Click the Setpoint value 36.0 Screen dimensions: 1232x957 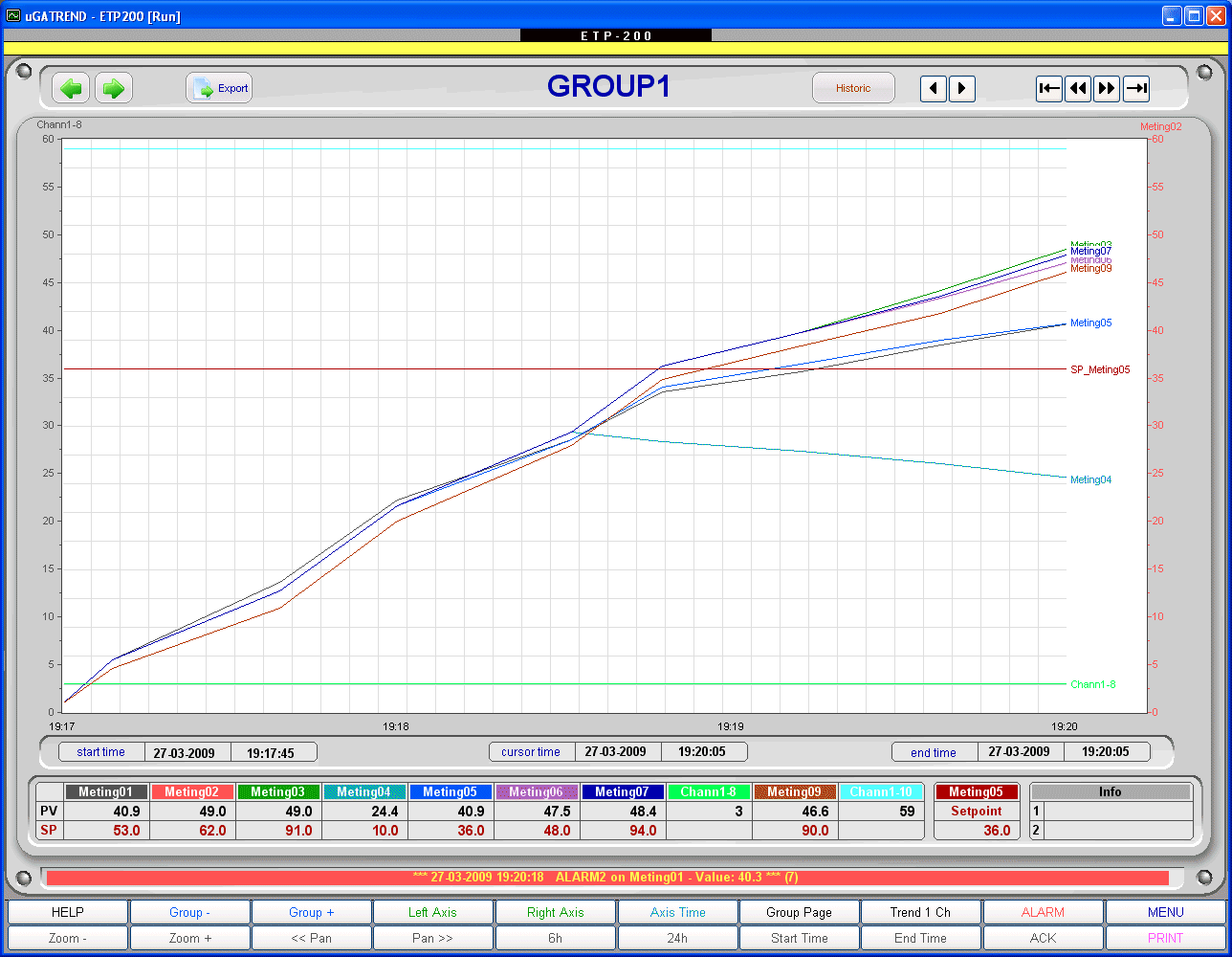click(978, 831)
